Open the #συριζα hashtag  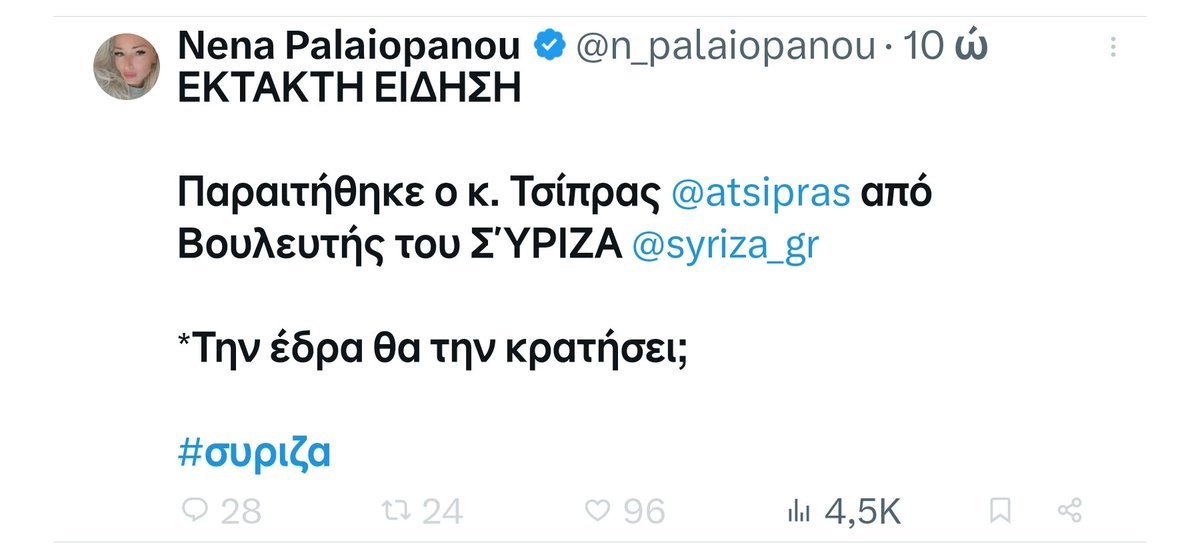[x=253, y=454]
